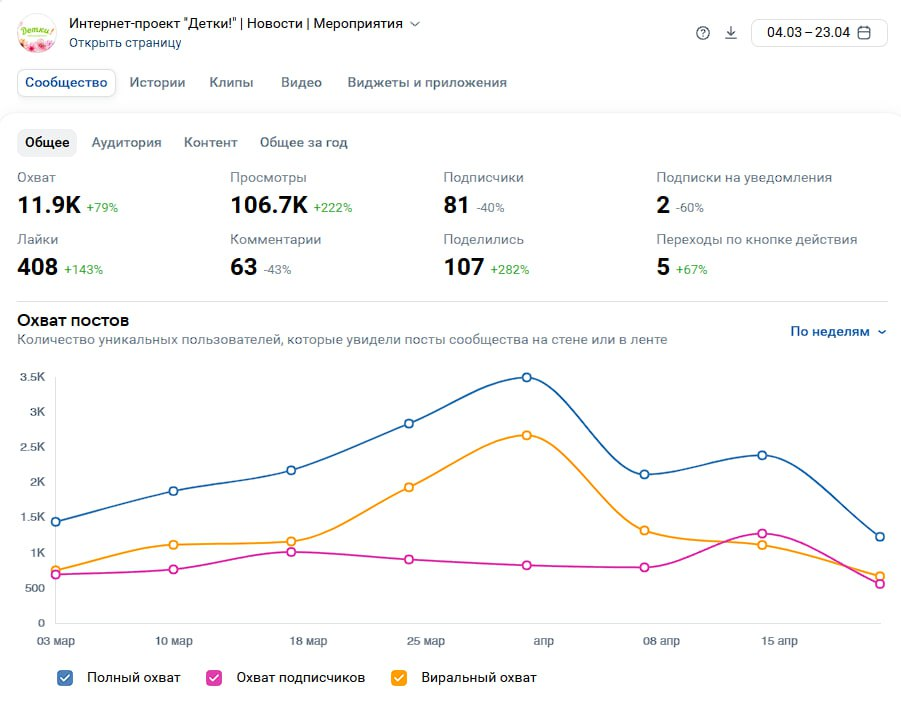The width and height of the screenshot is (901, 703).
Task: Open the calendar icon in date range
Action: click(864, 33)
